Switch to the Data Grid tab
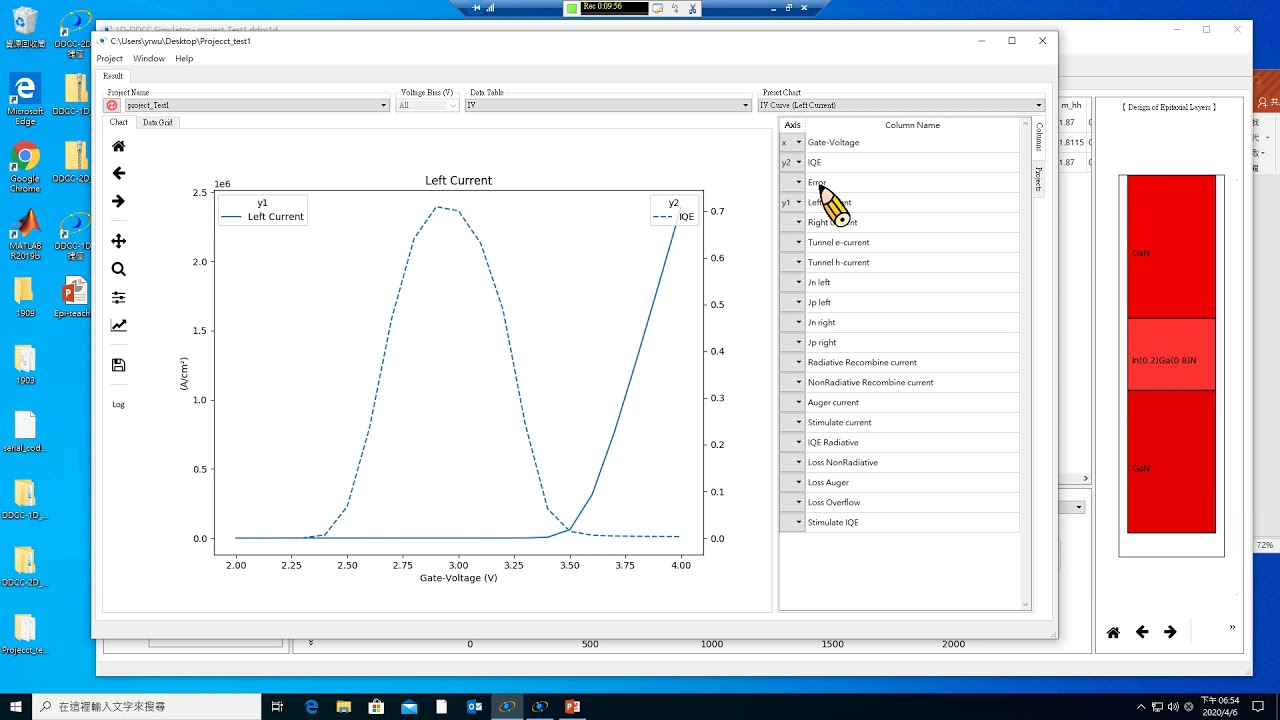 tap(157, 122)
